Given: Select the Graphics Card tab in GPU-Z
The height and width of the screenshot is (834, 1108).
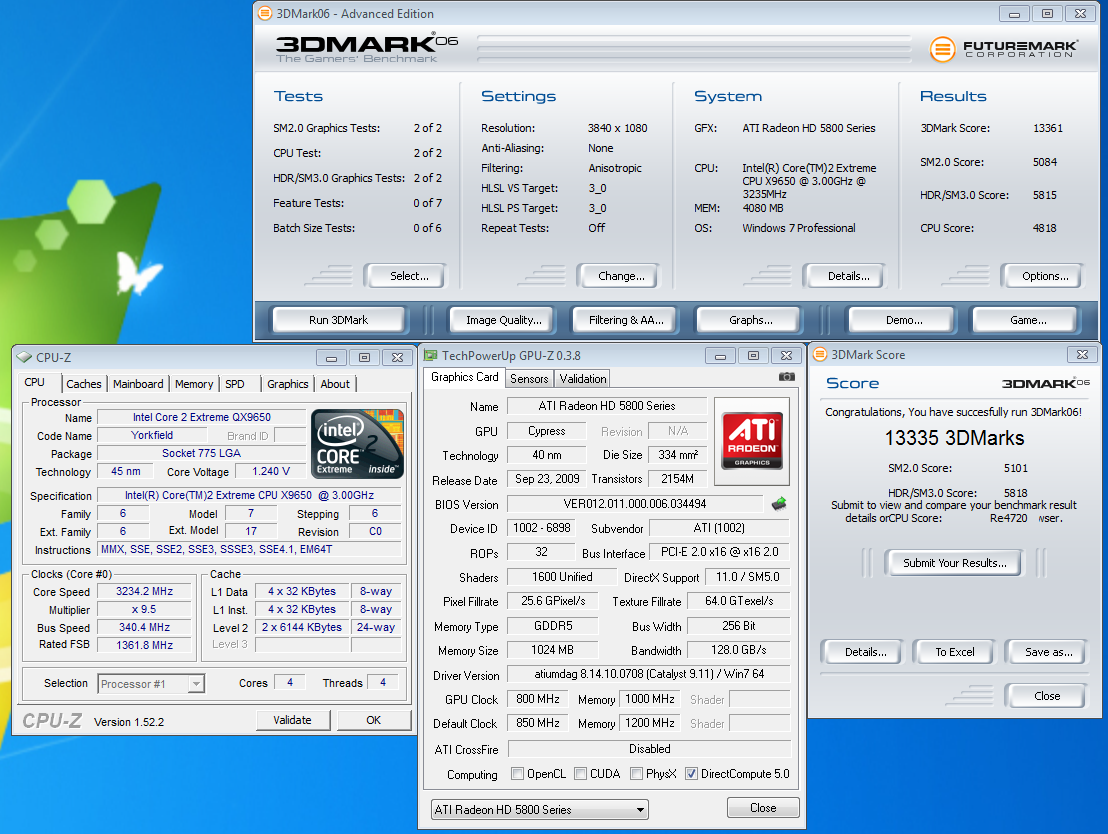Looking at the screenshot, I should coord(465,377).
